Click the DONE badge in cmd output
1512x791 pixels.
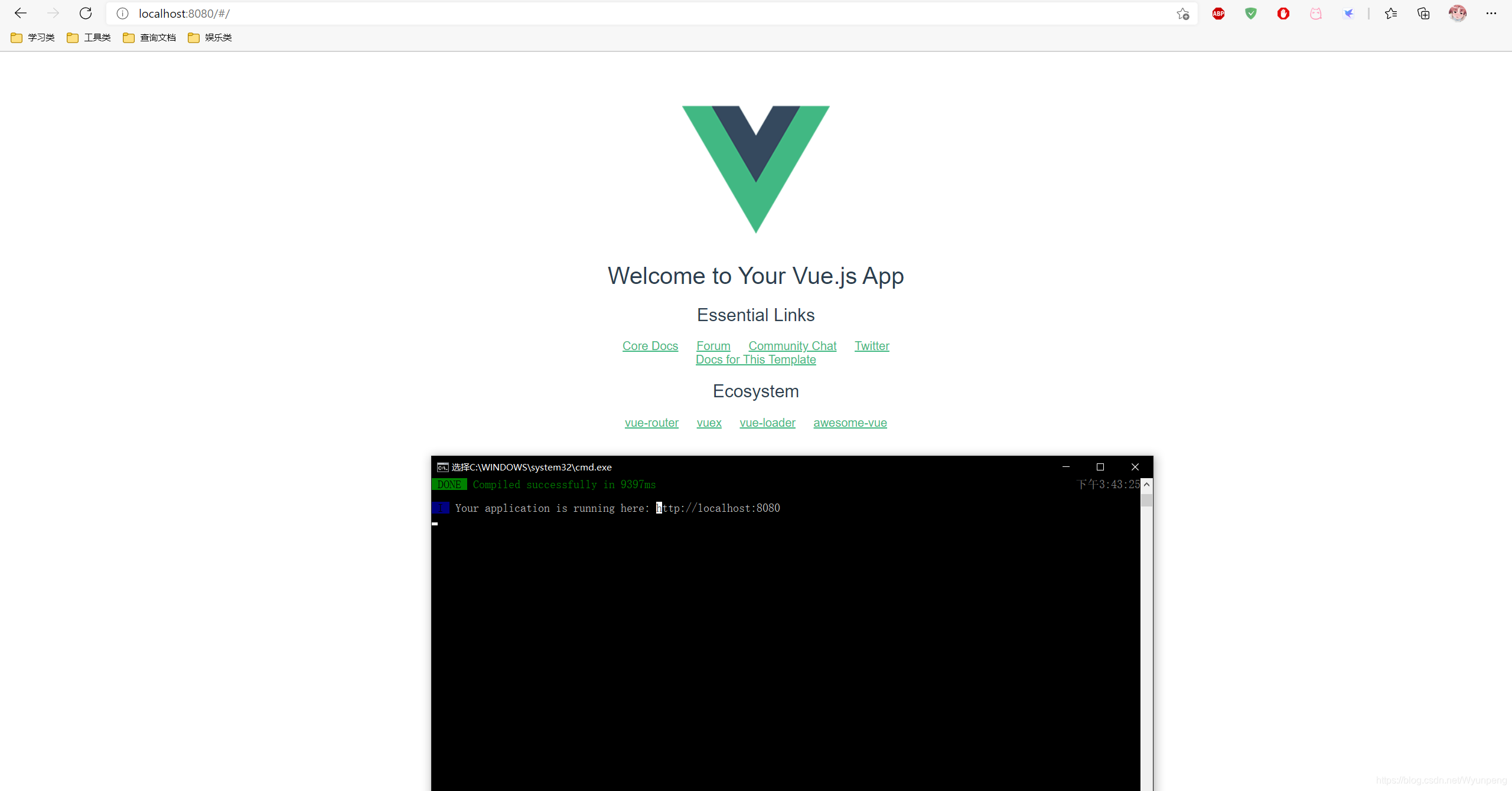pos(449,485)
